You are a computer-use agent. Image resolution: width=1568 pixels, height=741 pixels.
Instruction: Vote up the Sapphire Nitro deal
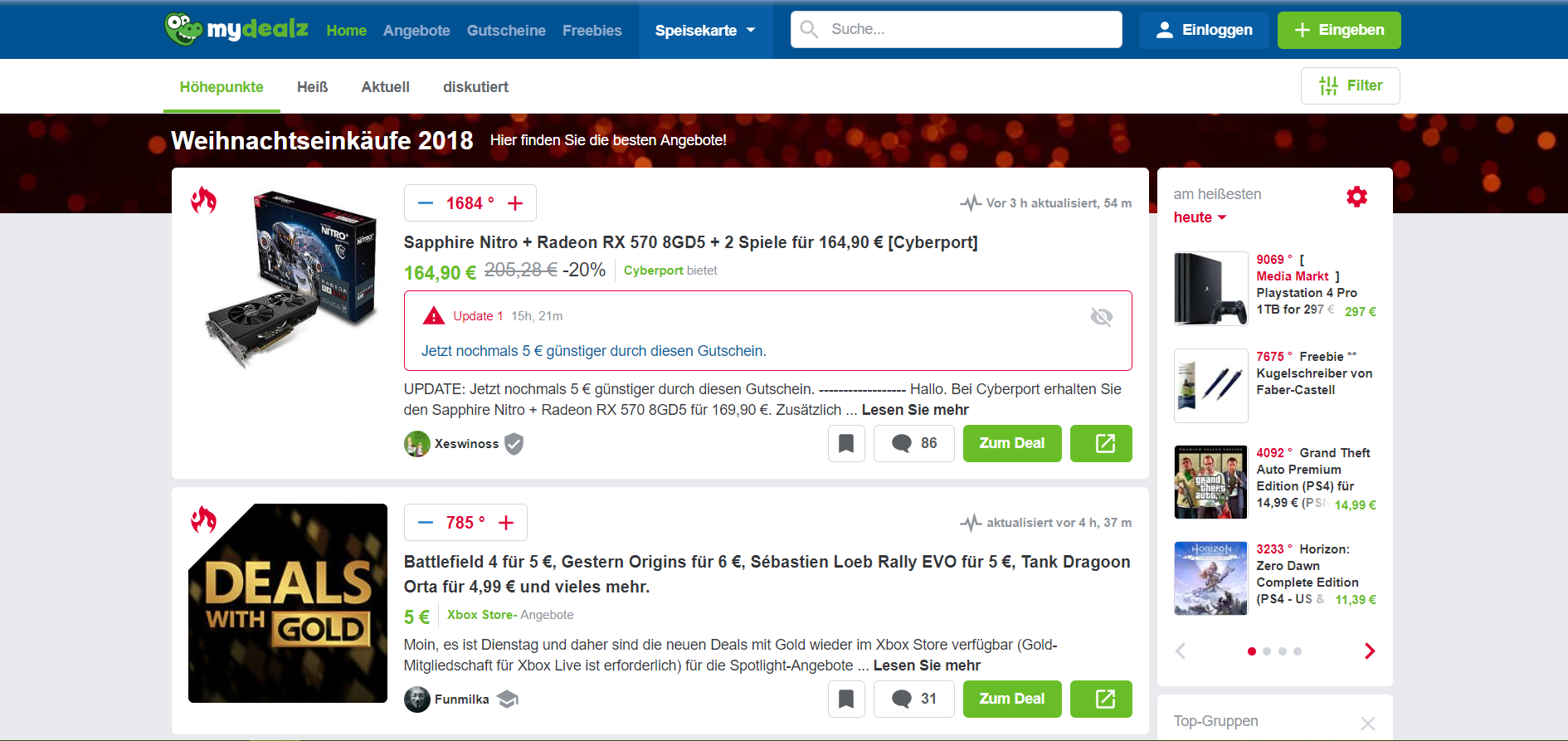click(515, 203)
